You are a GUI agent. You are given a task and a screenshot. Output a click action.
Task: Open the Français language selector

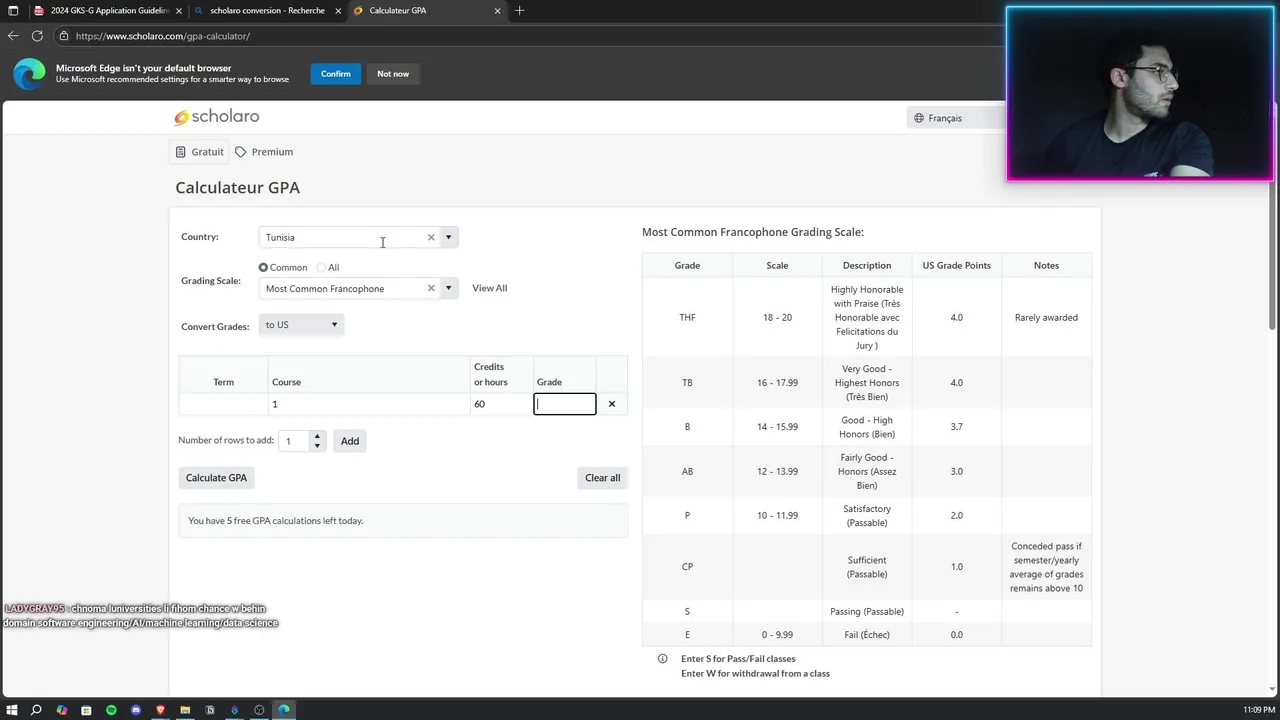(x=955, y=118)
